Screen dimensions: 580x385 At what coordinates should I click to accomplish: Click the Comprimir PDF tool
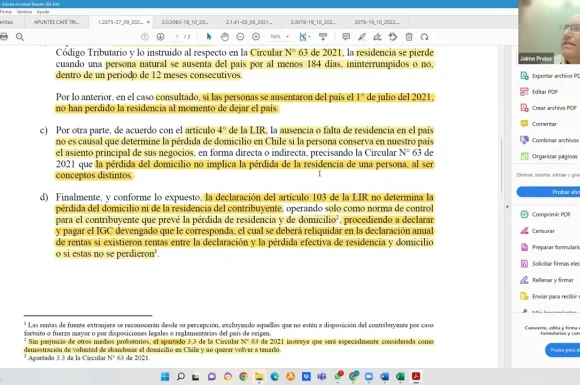pyautogui.click(x=546, y=215)
